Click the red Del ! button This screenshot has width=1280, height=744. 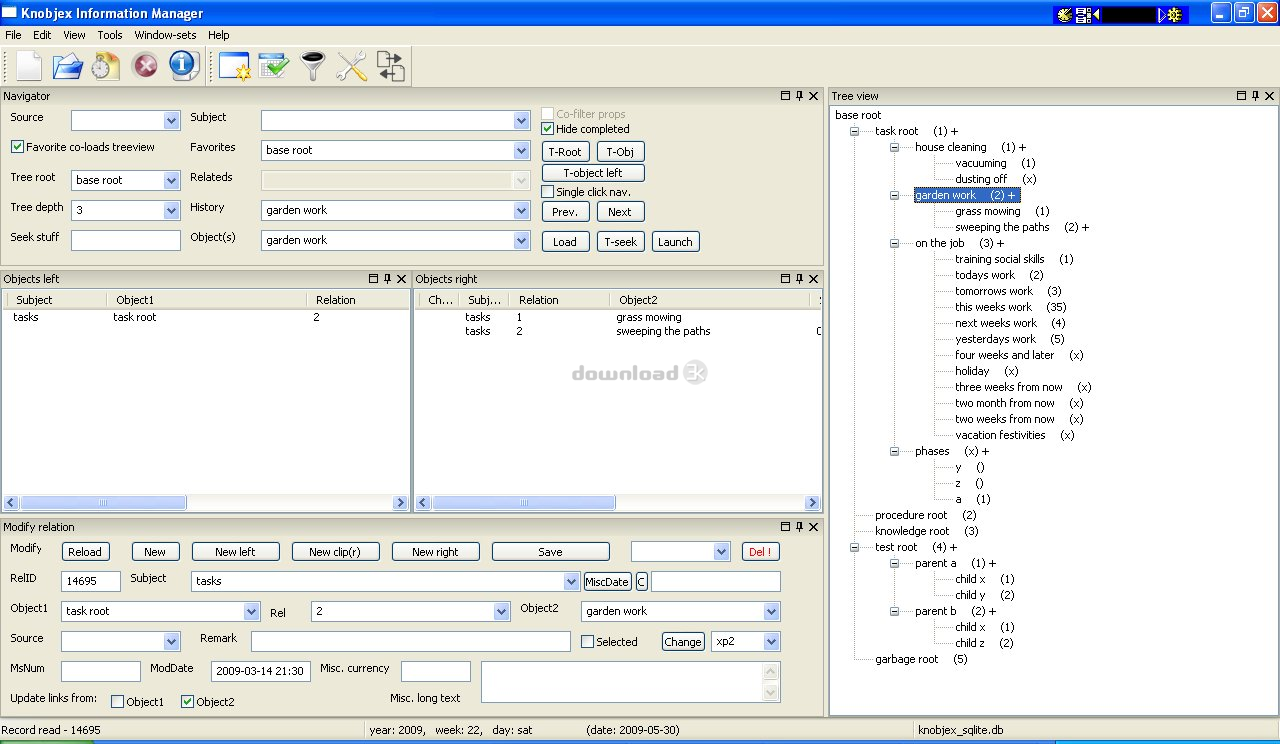[x=761, y=552]
